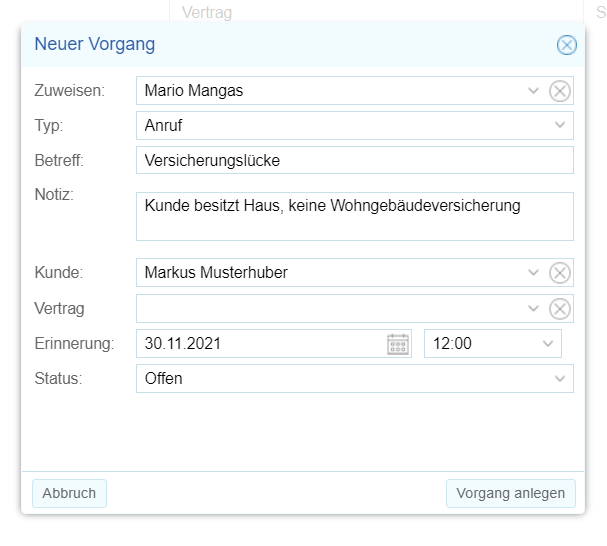Expand the Zuweisen dropdown list
This screenshot has height=546, width=607.
coord(534,91)
